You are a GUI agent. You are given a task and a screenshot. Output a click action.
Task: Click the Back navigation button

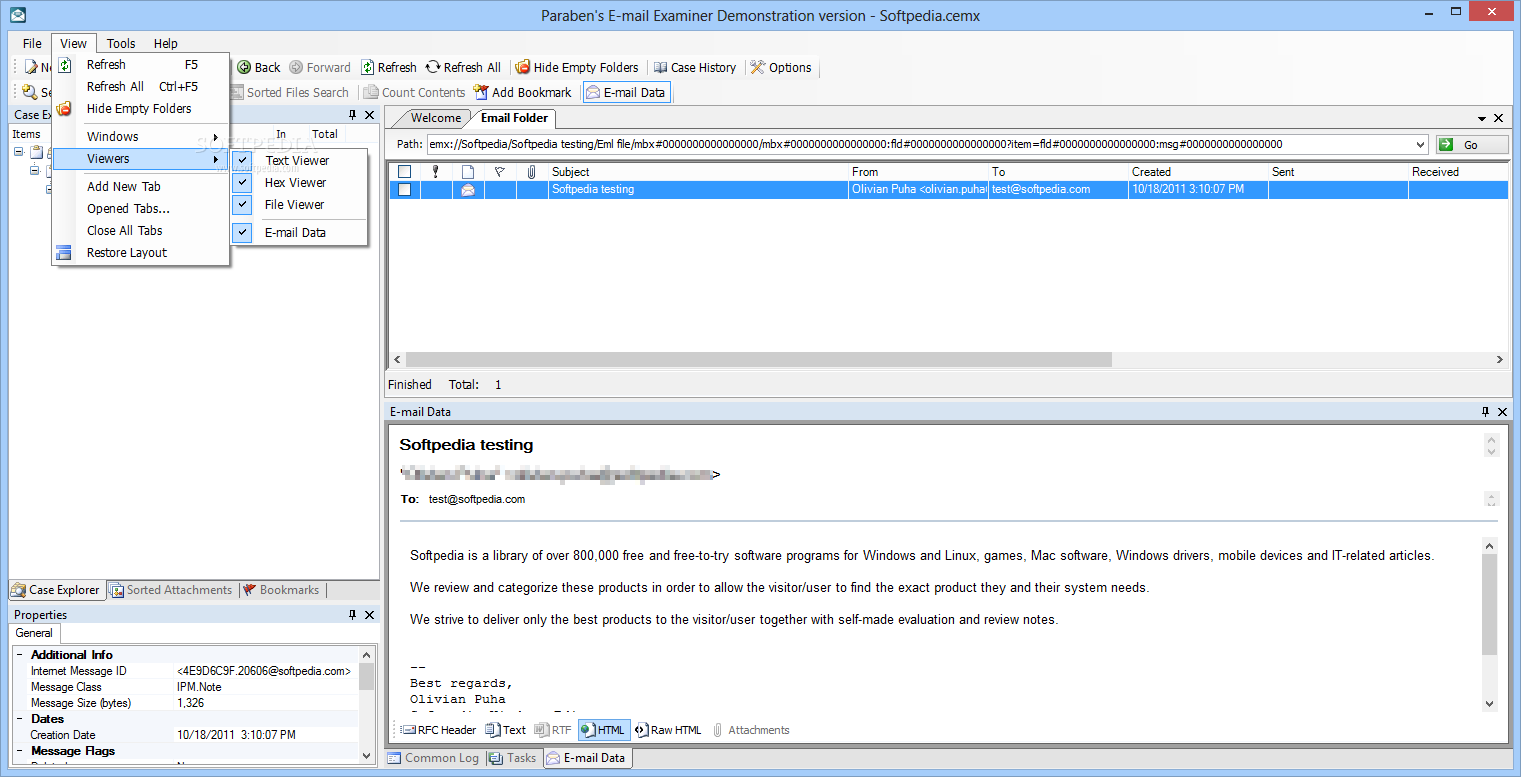click(x=259, y=67)
